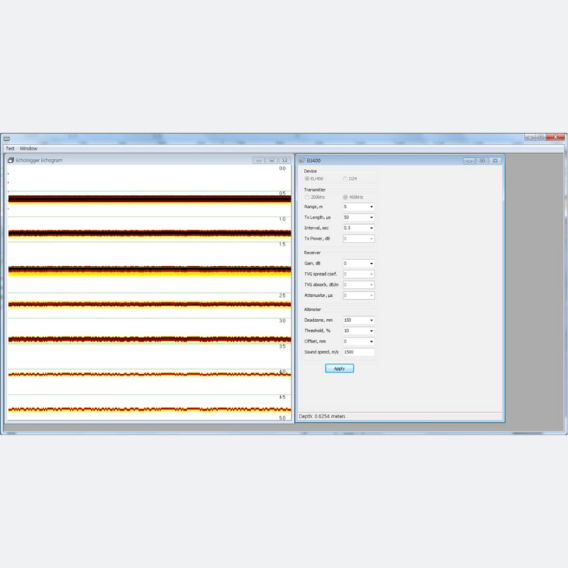
Task: Click the 2.5 depth scale label
Action: point(282,296)
